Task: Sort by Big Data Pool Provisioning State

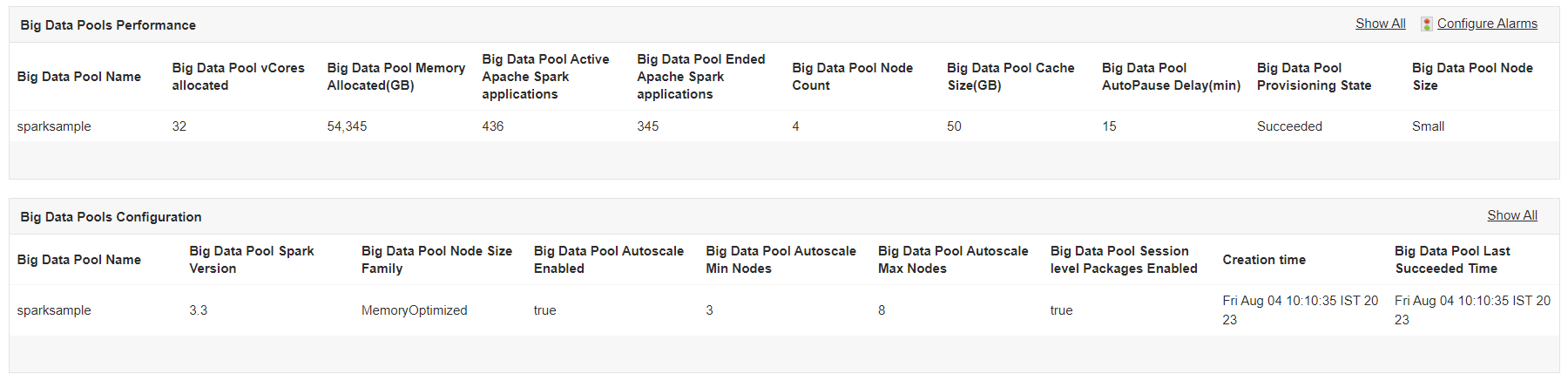Action: click(x=1314, y=77)
